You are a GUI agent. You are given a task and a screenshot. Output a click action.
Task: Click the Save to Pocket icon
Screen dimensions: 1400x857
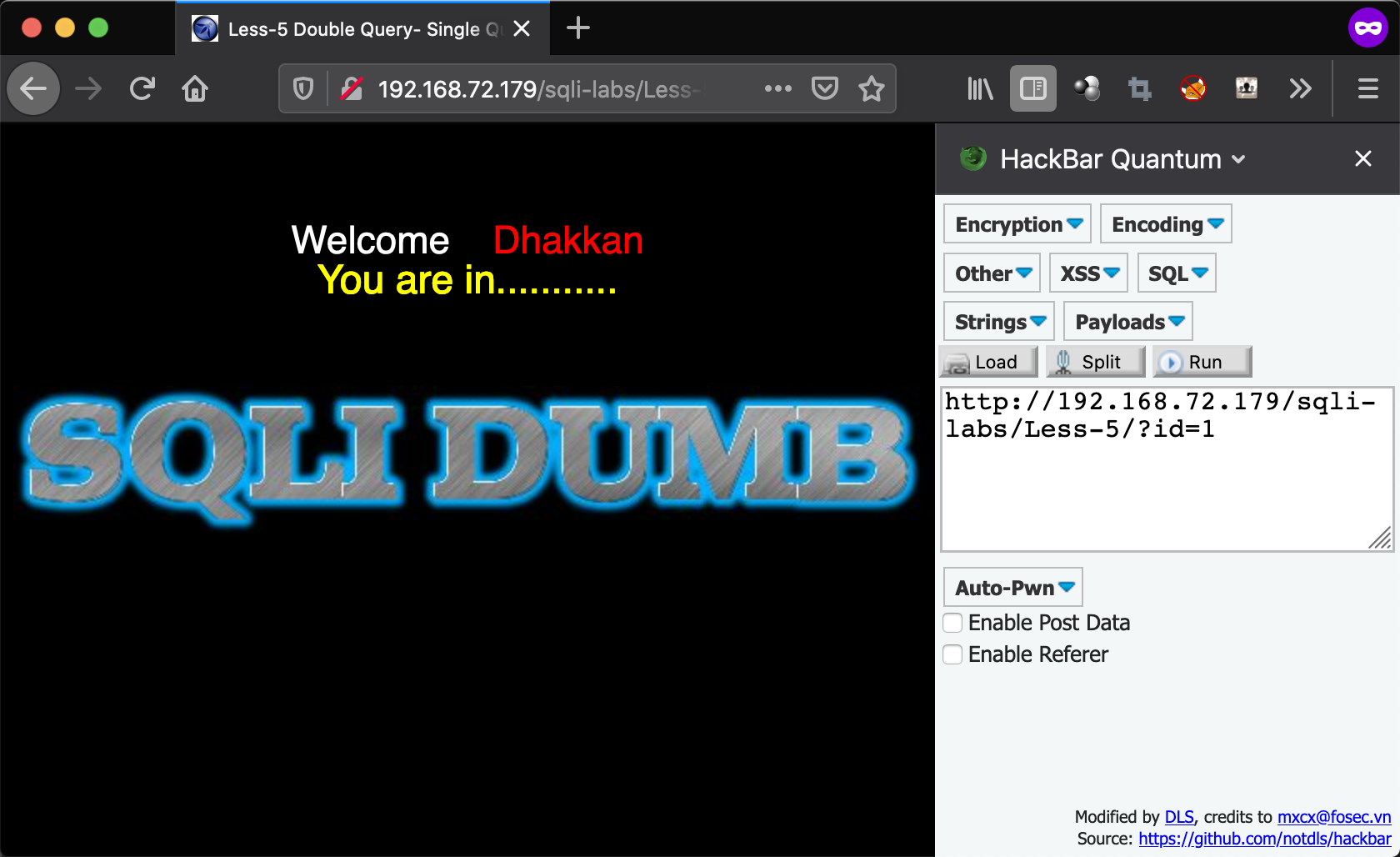[x=824, y=88]
